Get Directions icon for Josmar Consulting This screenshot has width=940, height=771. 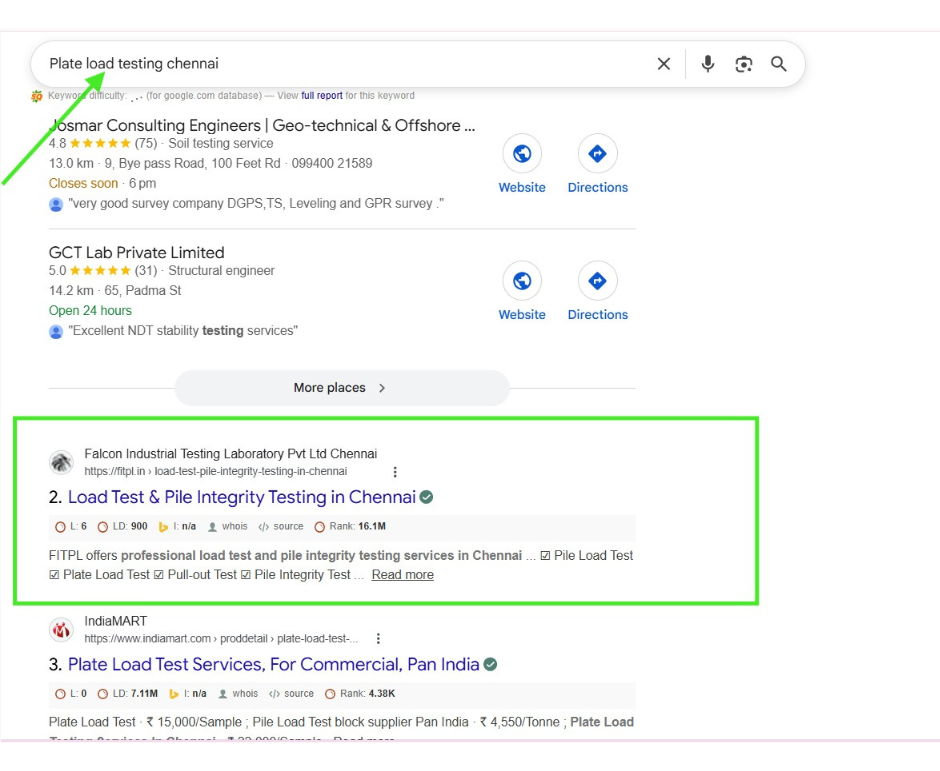(597, 153)
